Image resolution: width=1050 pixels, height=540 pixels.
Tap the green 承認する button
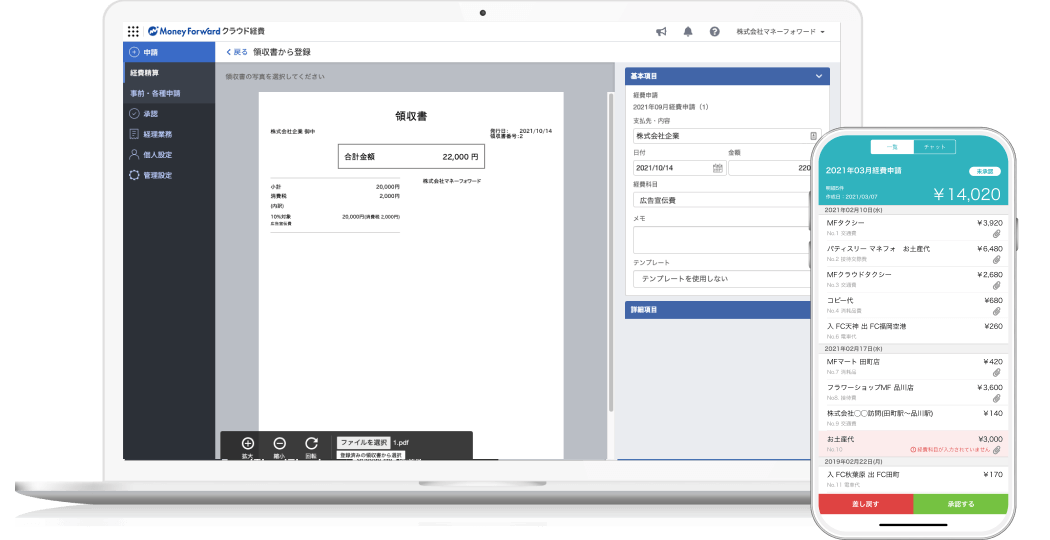point(961,504)
